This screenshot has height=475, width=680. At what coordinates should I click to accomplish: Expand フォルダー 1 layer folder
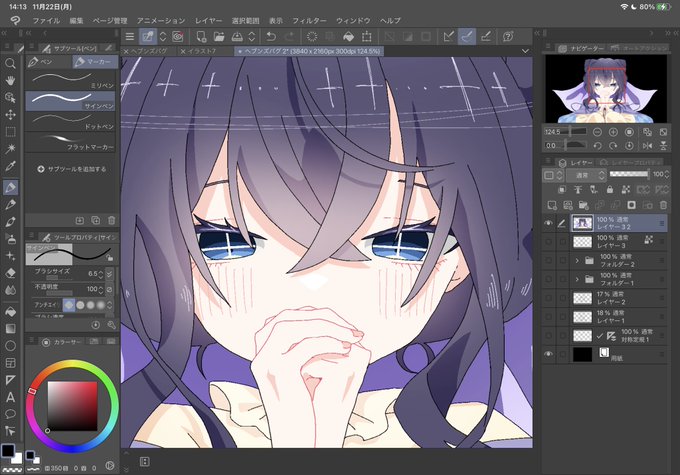[x=577, y=279]
